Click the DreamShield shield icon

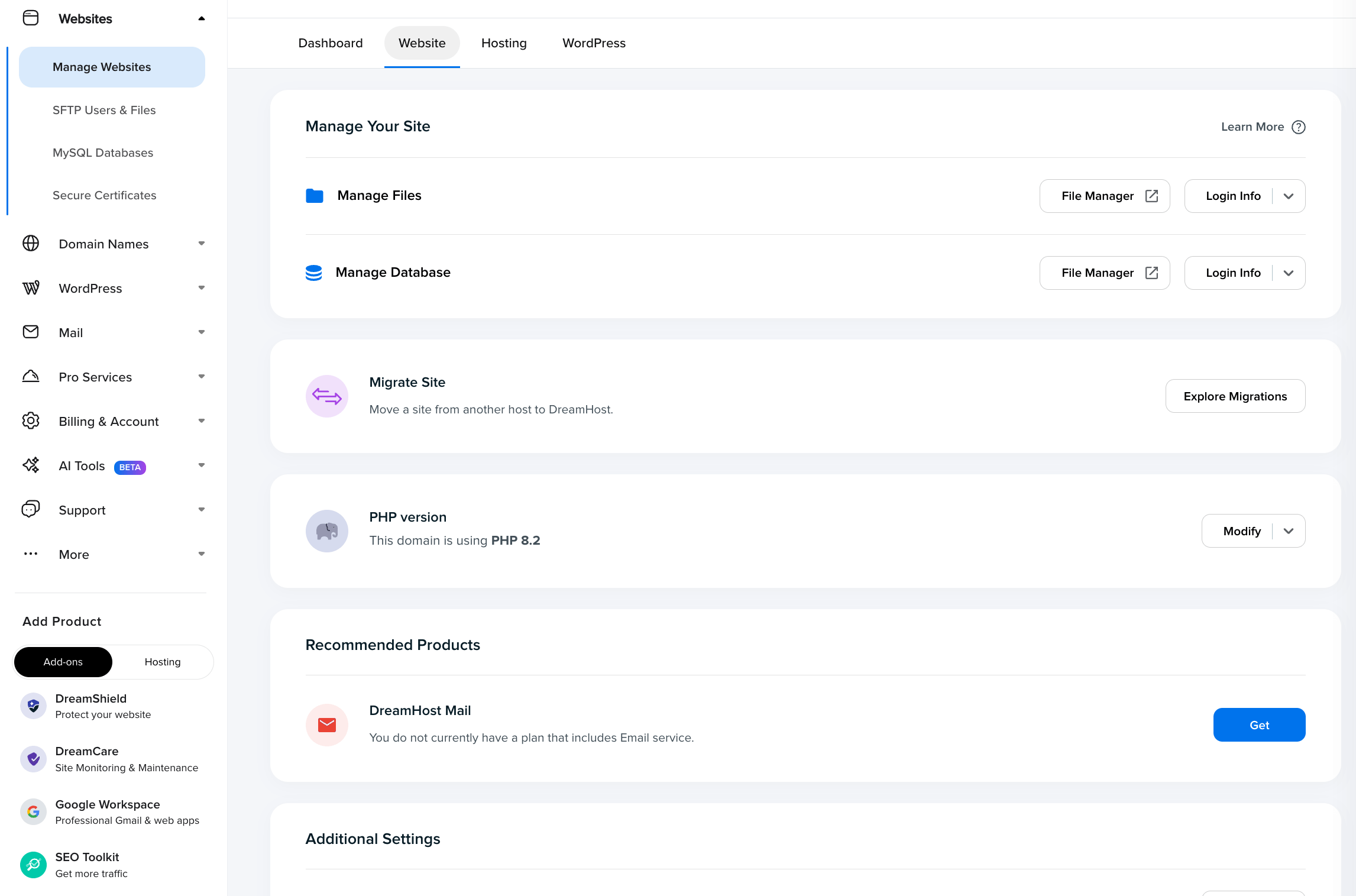(33, 706)
